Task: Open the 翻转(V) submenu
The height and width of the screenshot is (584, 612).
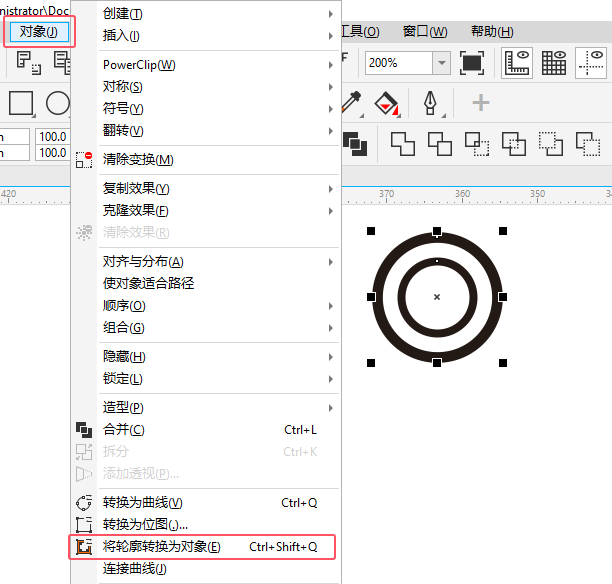Action: pyautogui.click(x=219, y=131)
